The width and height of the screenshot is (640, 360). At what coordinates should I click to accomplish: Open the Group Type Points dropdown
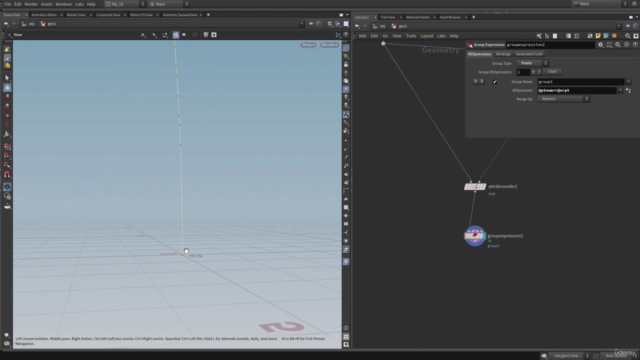(x=532, y=63)
